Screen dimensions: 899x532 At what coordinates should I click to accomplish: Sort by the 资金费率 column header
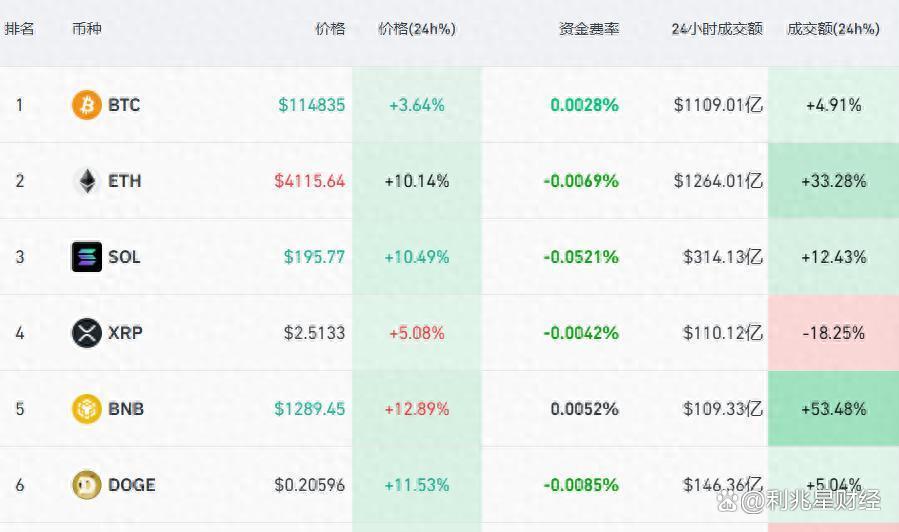coord(589,29)
